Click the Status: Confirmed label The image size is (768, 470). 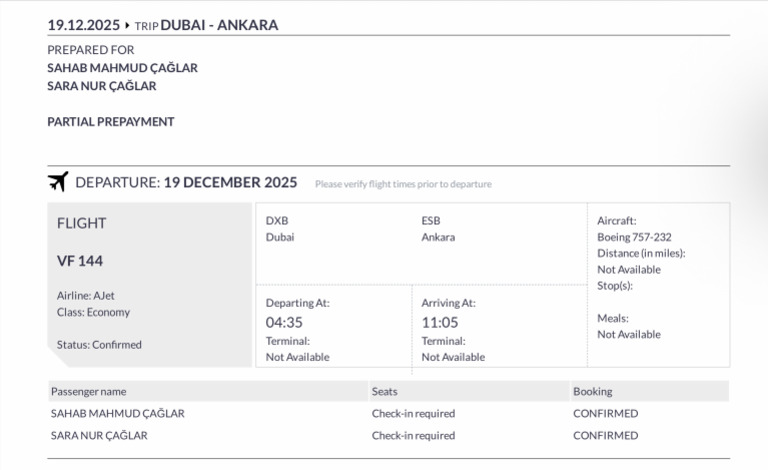pyautogui.click(x=99, y=345)
